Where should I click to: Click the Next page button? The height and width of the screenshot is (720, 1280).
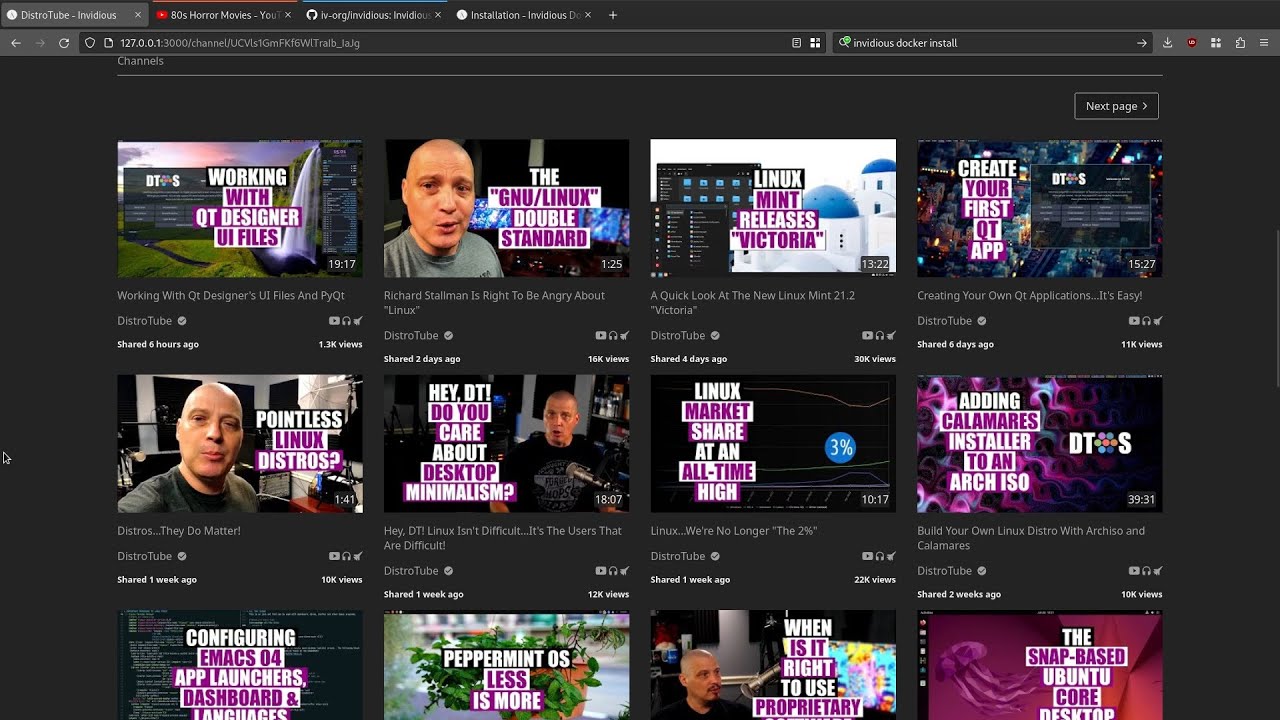(x=1116, y=106)
